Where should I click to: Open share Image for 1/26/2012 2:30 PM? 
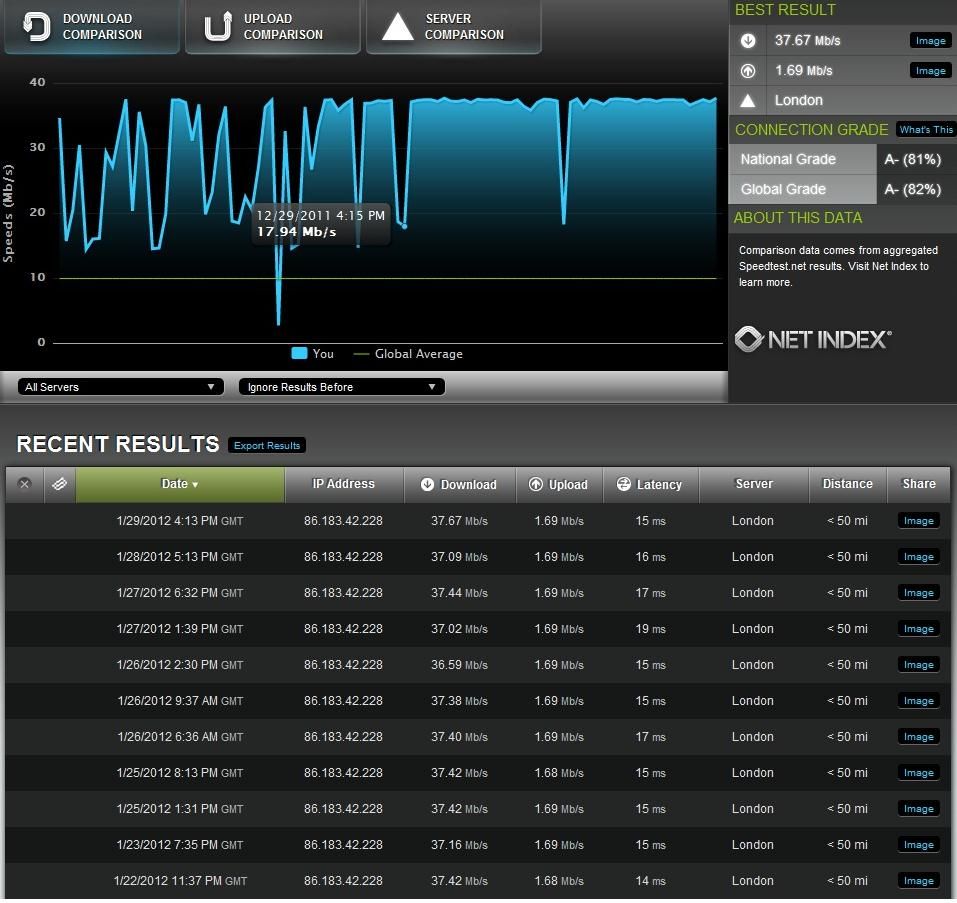pyautogui.click(x=919, y=665)
